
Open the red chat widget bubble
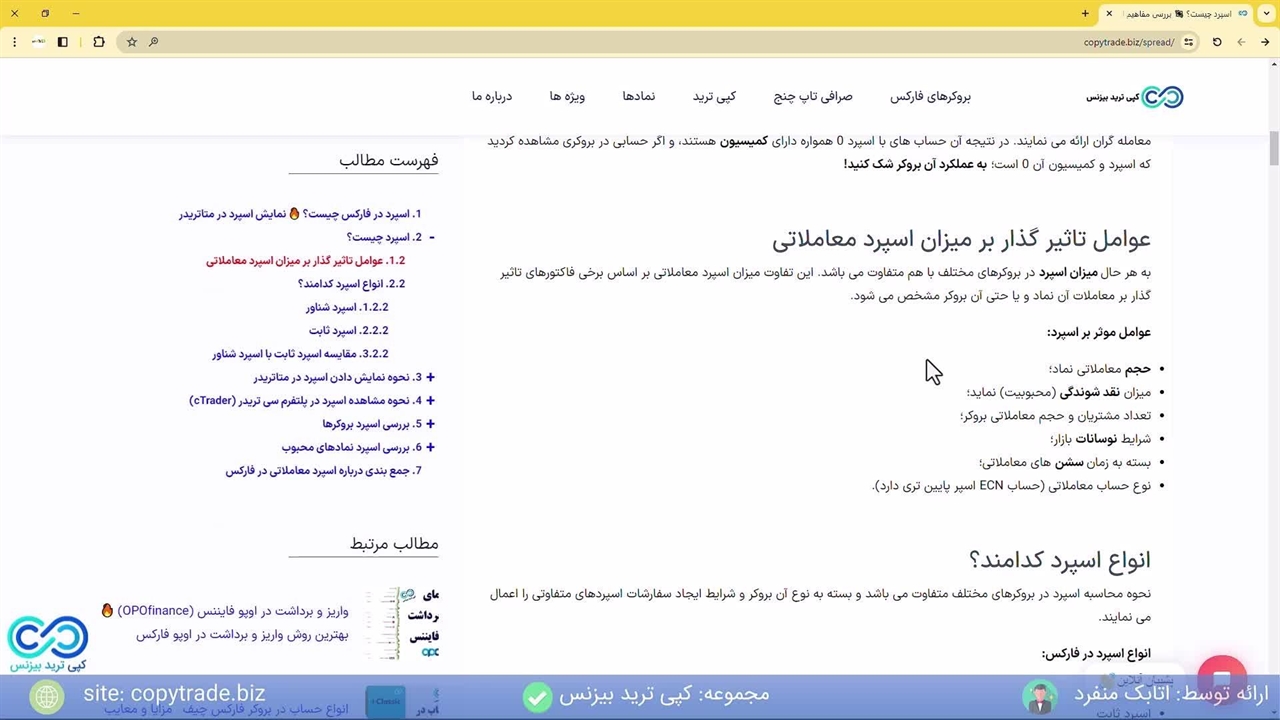[x=1221, y=673]
